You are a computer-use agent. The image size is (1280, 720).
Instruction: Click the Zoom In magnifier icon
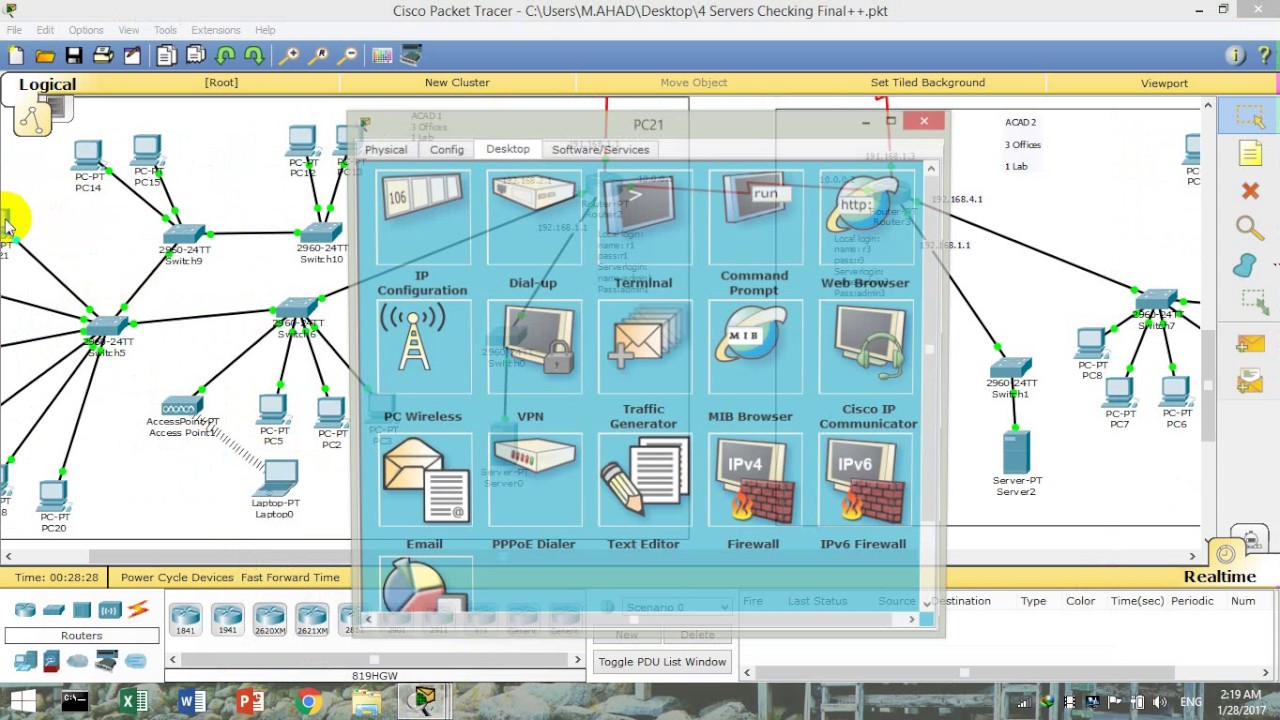coord(289,56)
